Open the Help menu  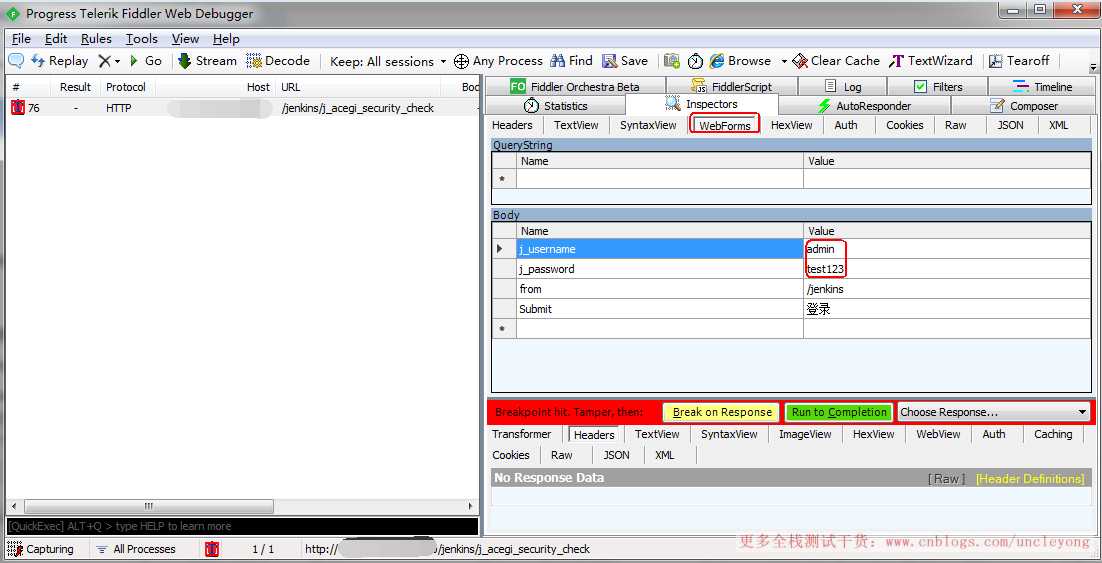pos(226,39)
